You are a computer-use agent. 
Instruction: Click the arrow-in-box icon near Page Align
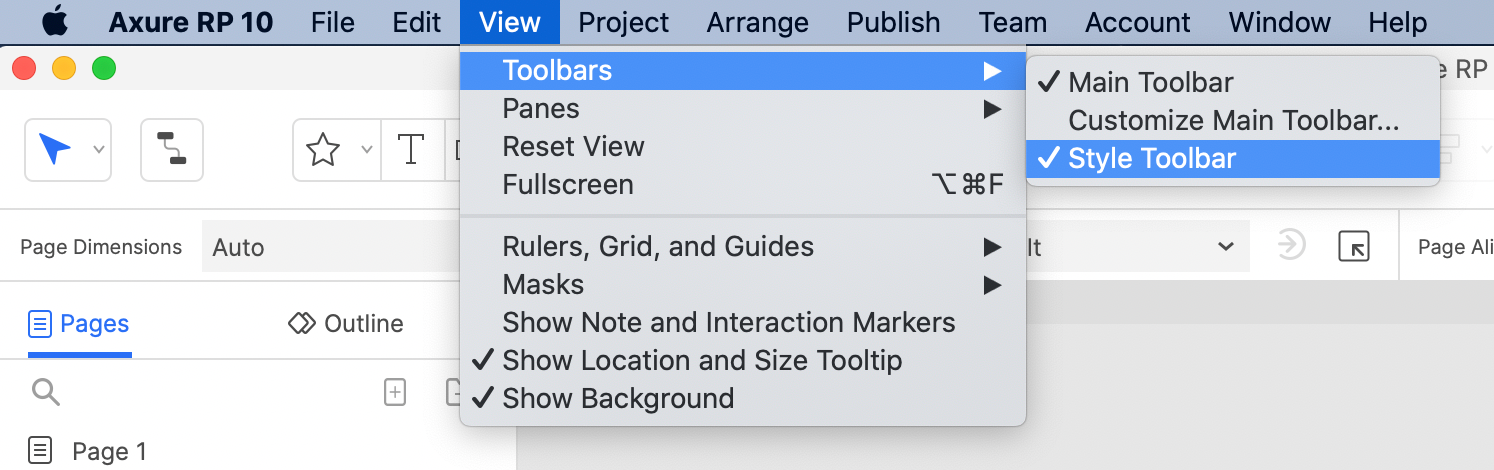point(1353,246)
